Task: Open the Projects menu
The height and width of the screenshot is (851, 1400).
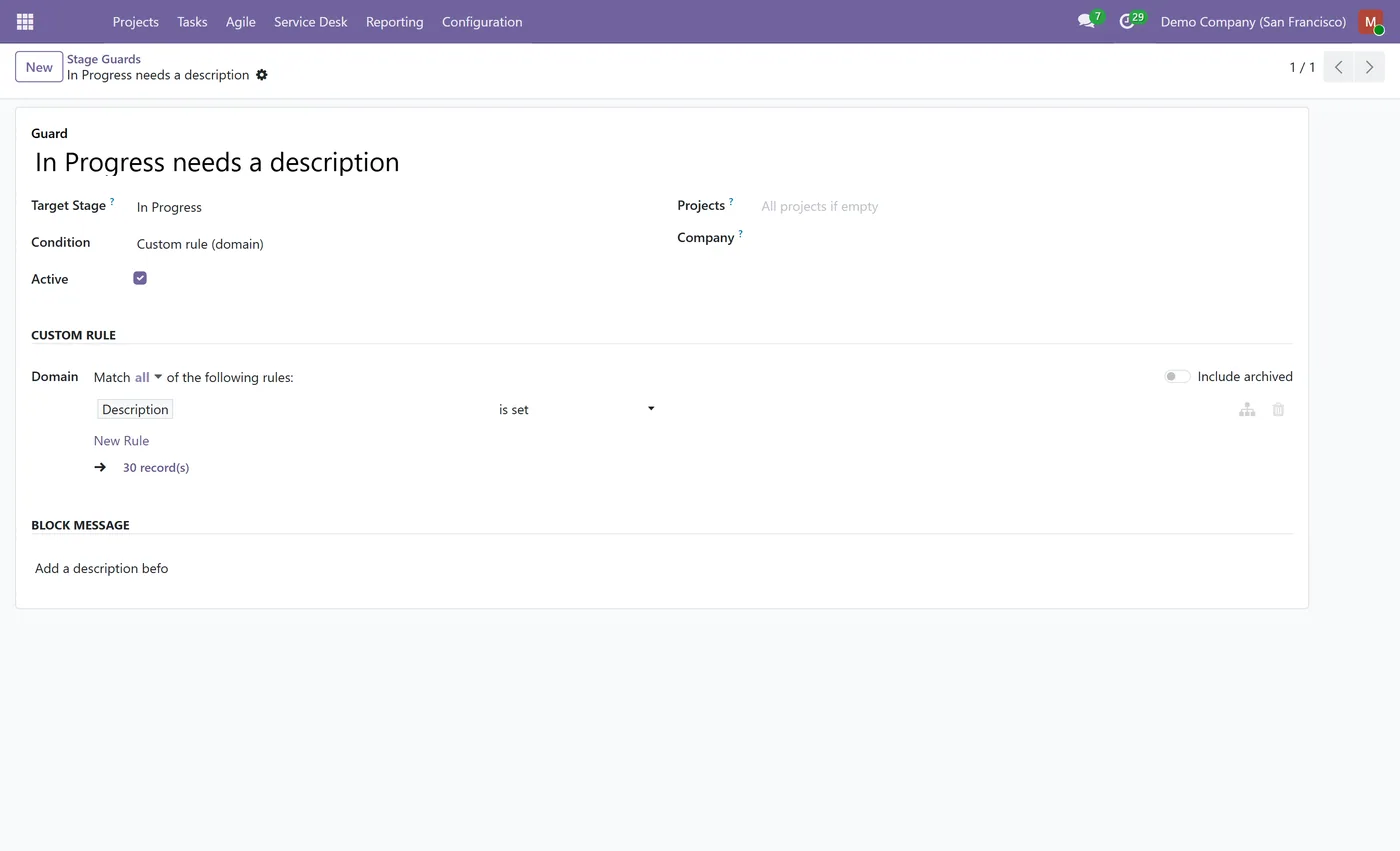Action: coord(135,21)
